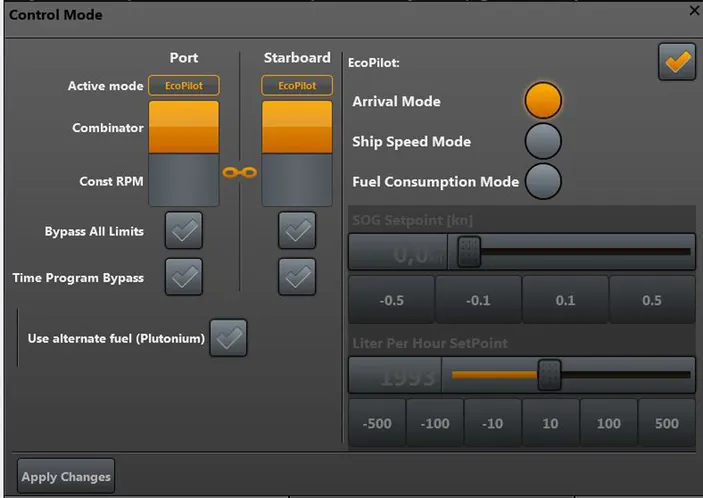Viewport: 703px width, 498px height.
Task: Decrease SOG setpoint by -0.1
Action: pyautogui.click(x=478, y=300)
